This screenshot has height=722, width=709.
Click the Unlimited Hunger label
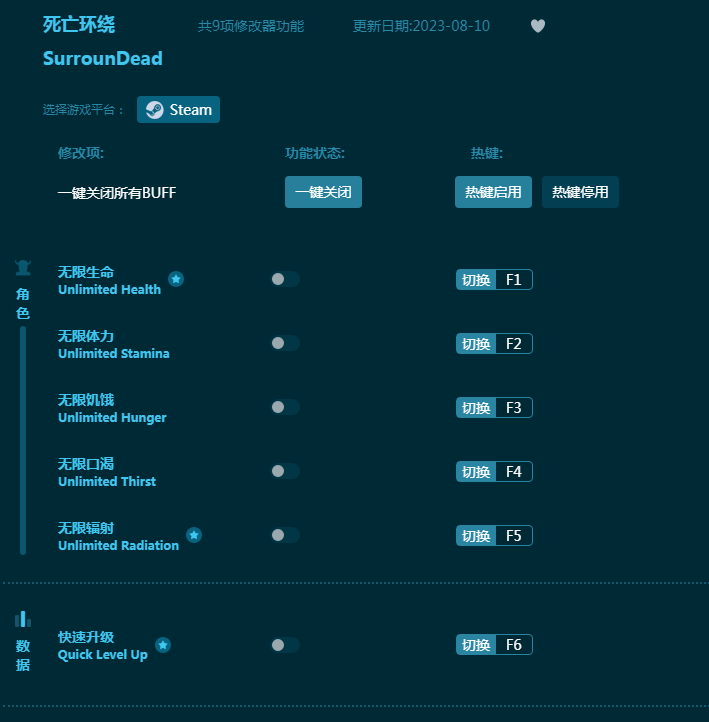(112, 418)
